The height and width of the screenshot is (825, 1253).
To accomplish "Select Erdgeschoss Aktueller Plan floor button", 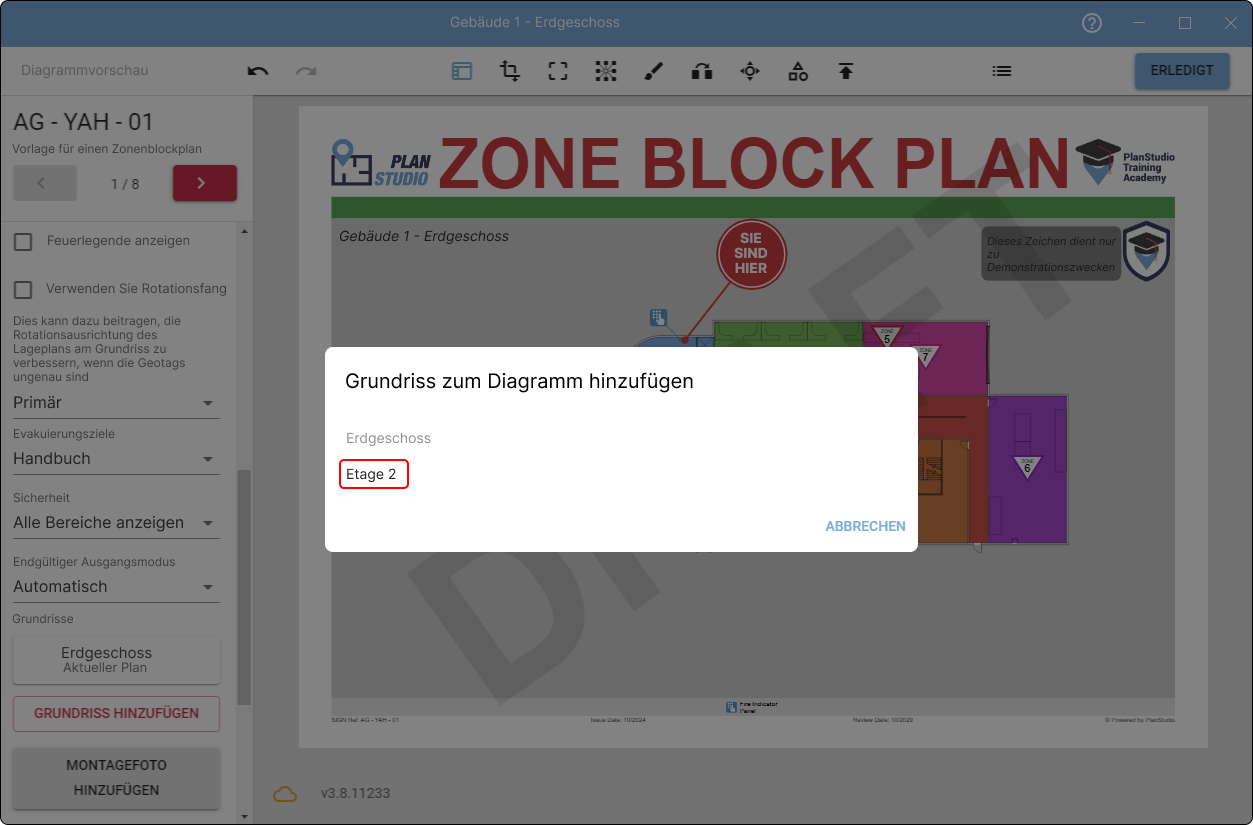I will click(x=116, y=659).
